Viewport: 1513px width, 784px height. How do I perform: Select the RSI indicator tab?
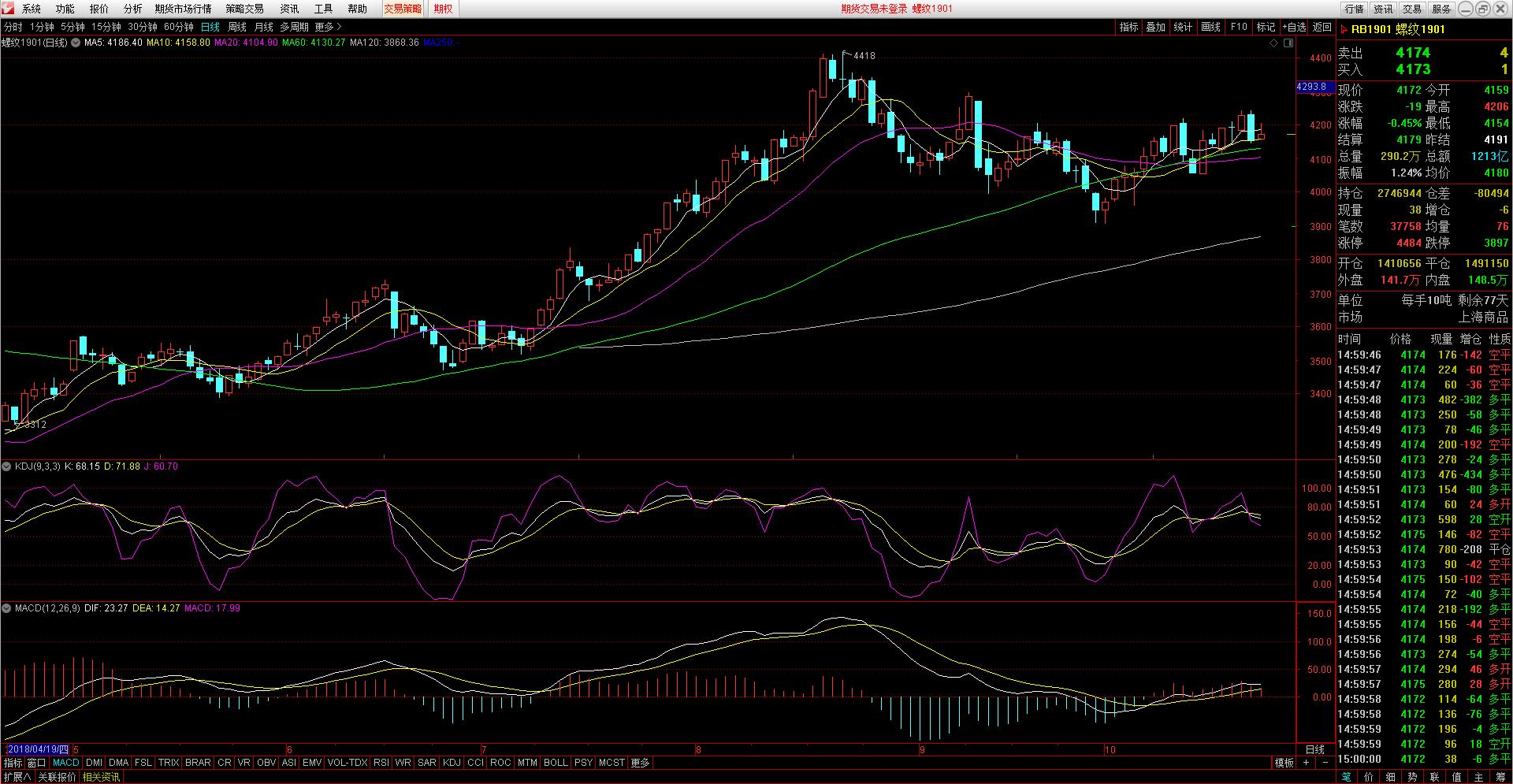coord(381,763)
